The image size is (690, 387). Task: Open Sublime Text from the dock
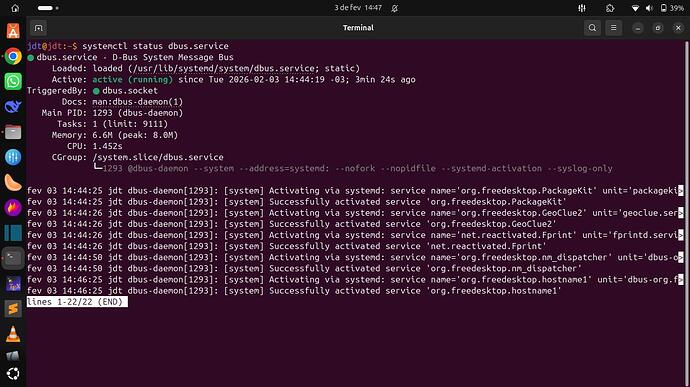13,309
